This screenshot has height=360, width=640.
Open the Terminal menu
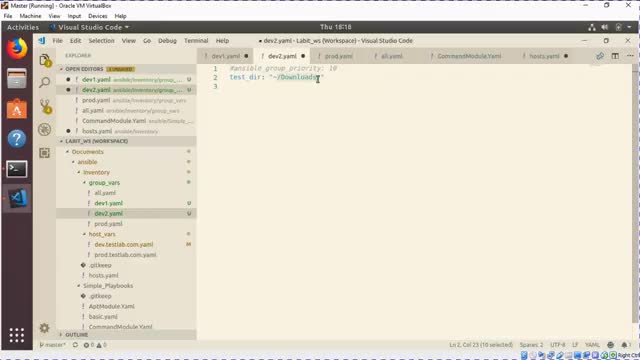click(196, 41)
